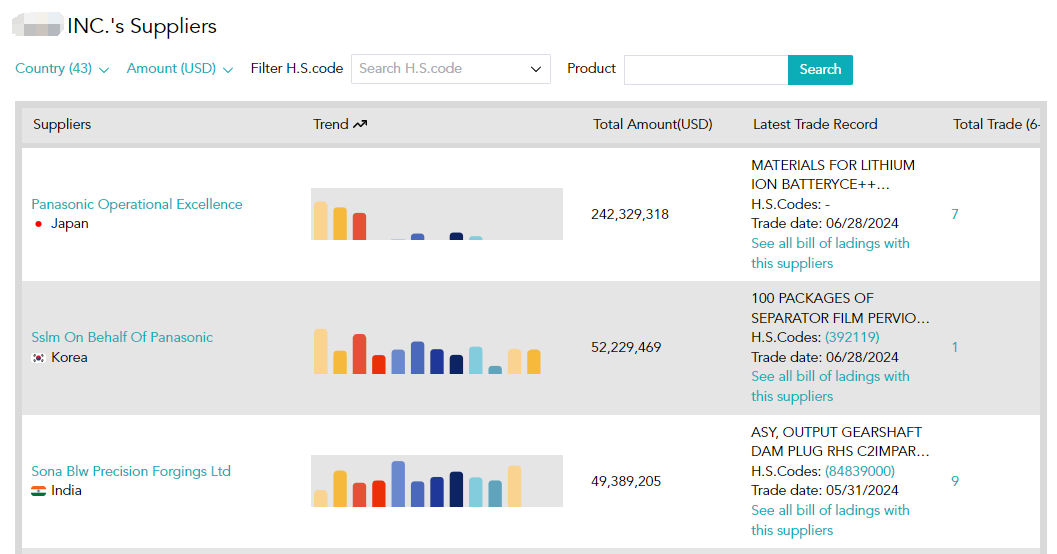View Sona Blw Precision Forgings trend chart

click(437, 481)
